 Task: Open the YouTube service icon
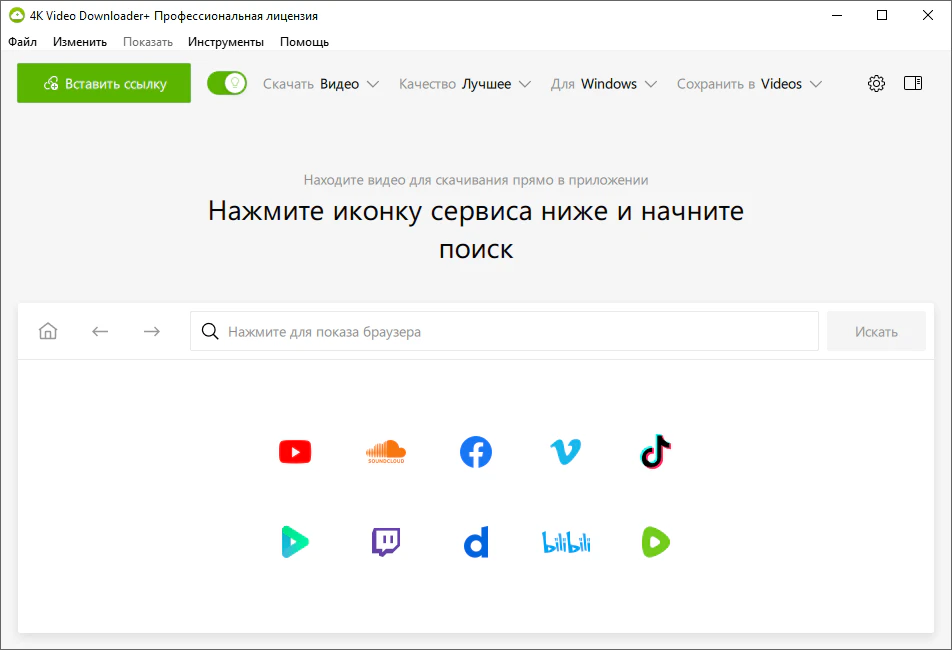coord(295,452)
